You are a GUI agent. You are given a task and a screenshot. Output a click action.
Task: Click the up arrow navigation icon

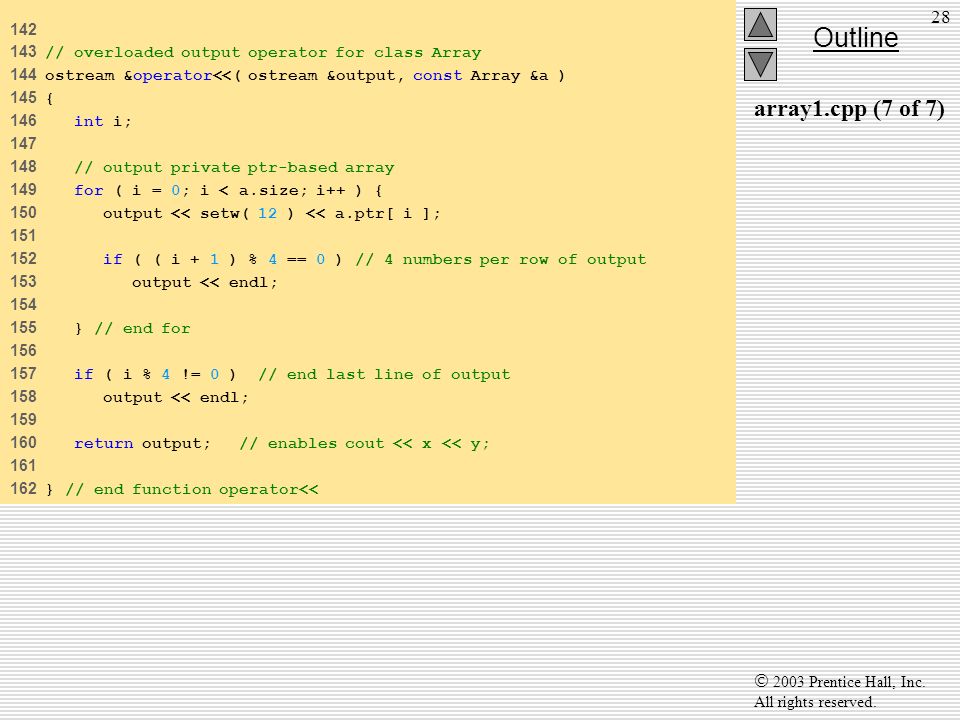pyautogui.click(x=760, y=24)
